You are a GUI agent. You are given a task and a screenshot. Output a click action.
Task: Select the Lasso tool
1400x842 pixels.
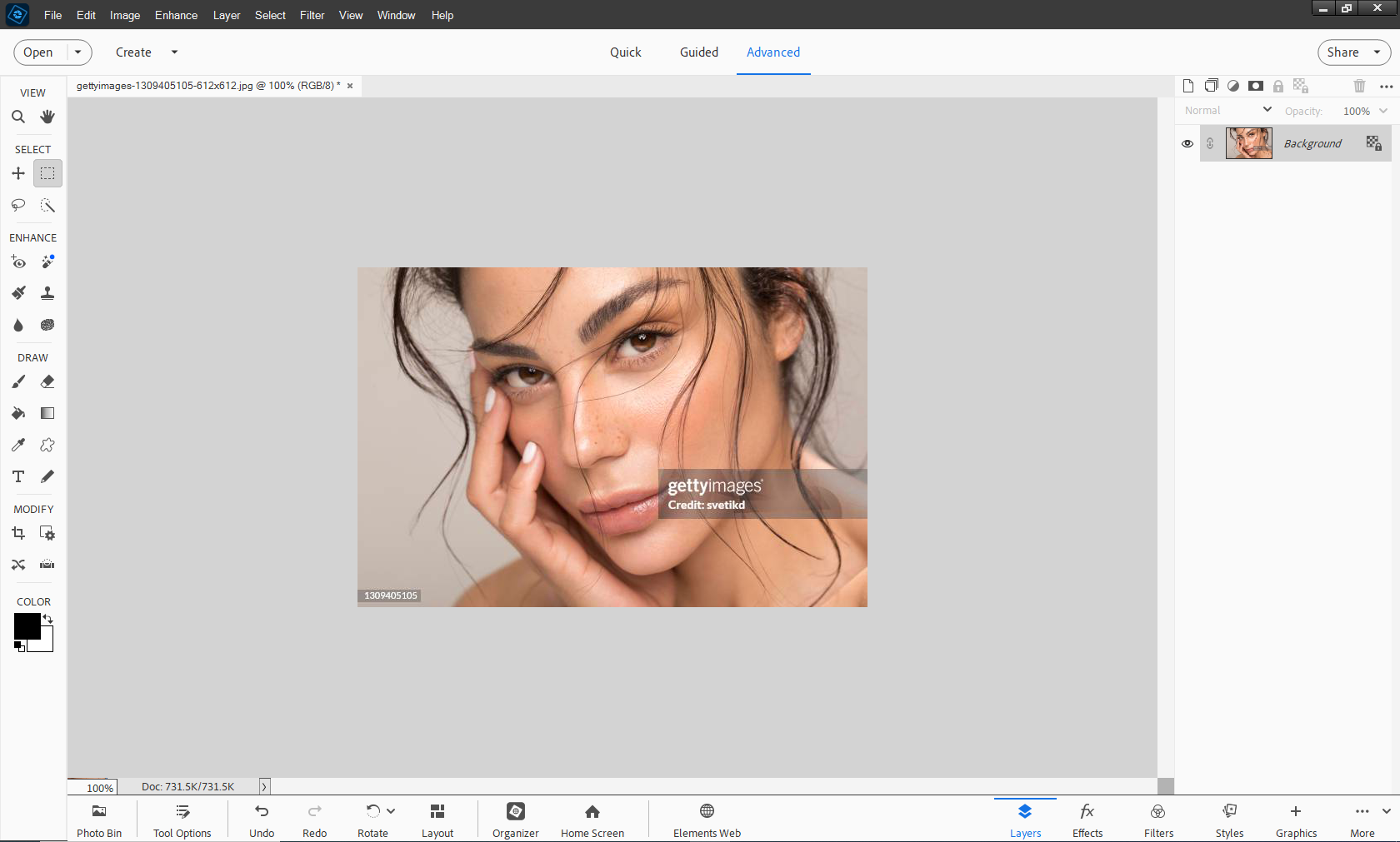click(x=18, y=205)
